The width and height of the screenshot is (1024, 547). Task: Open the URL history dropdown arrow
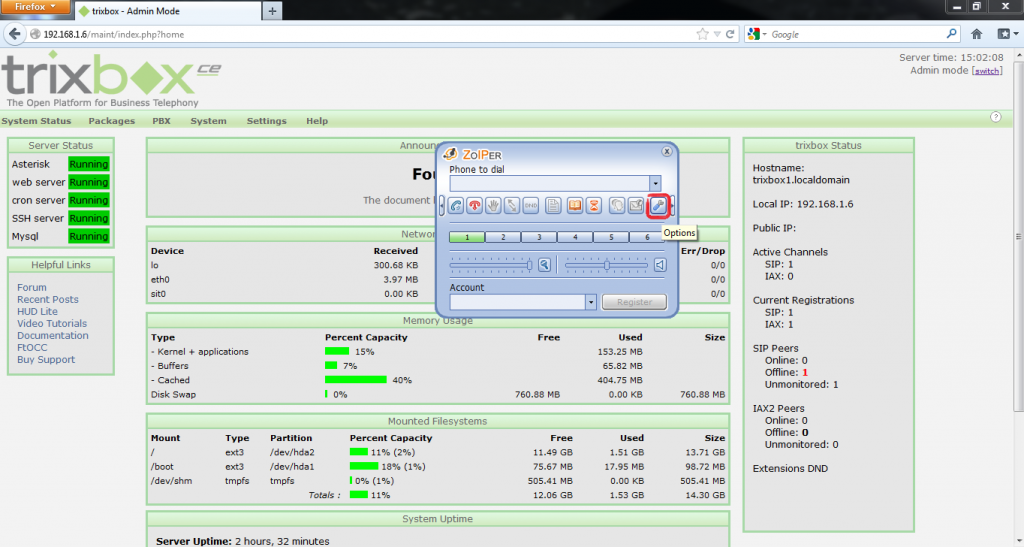point(717,34)
